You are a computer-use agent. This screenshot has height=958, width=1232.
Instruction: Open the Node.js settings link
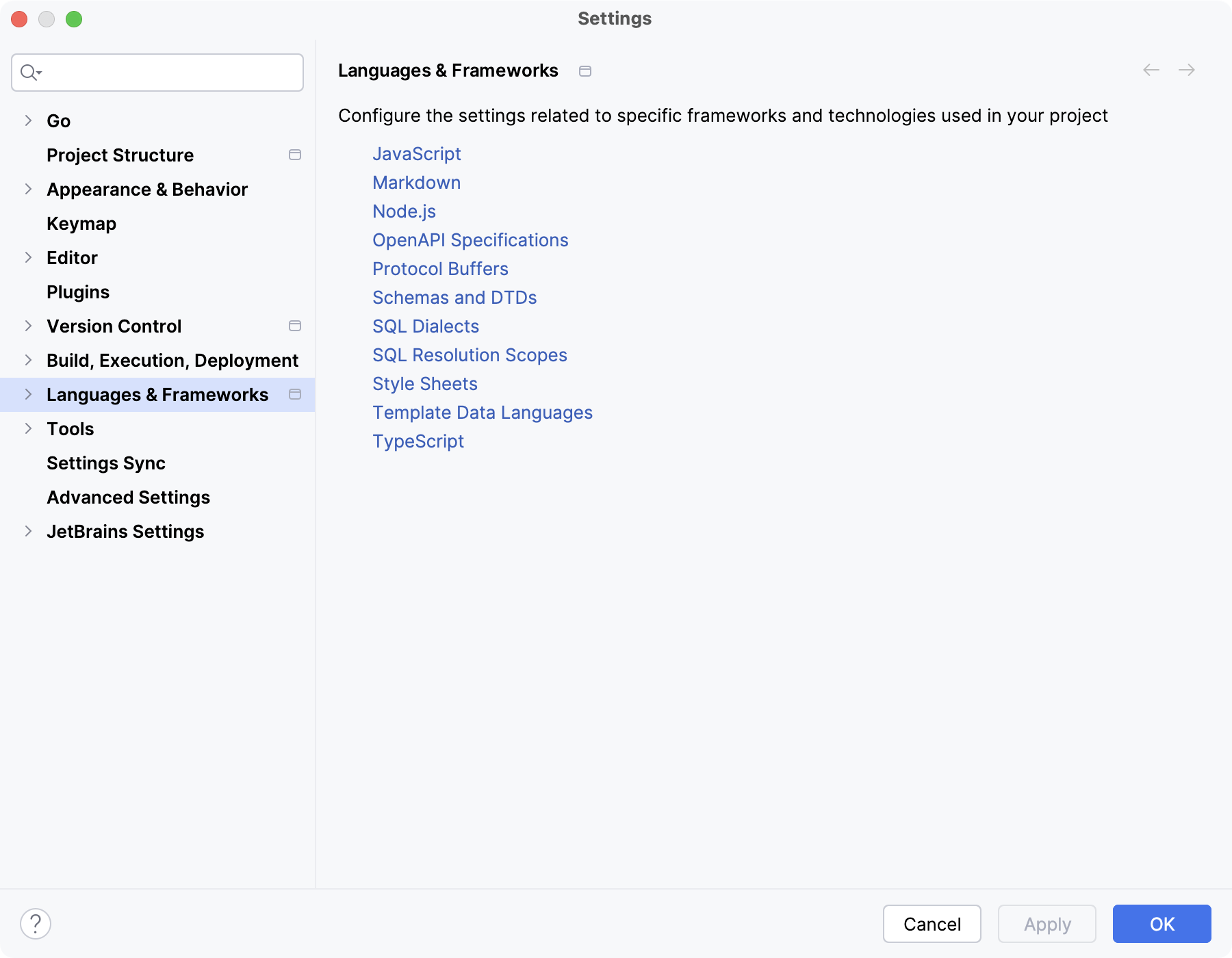pyautogui.click(x=404, y=211)
